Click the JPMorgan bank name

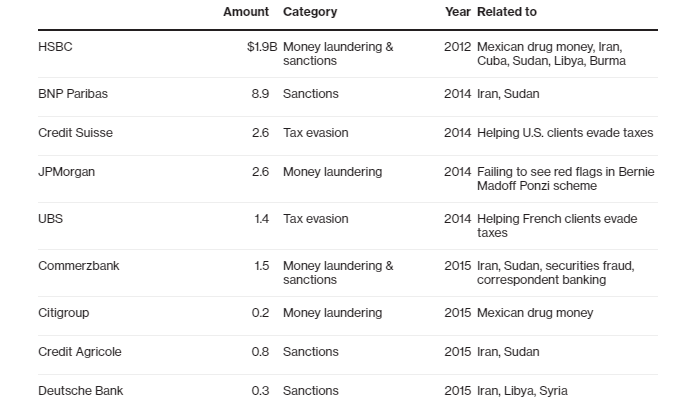67,172
